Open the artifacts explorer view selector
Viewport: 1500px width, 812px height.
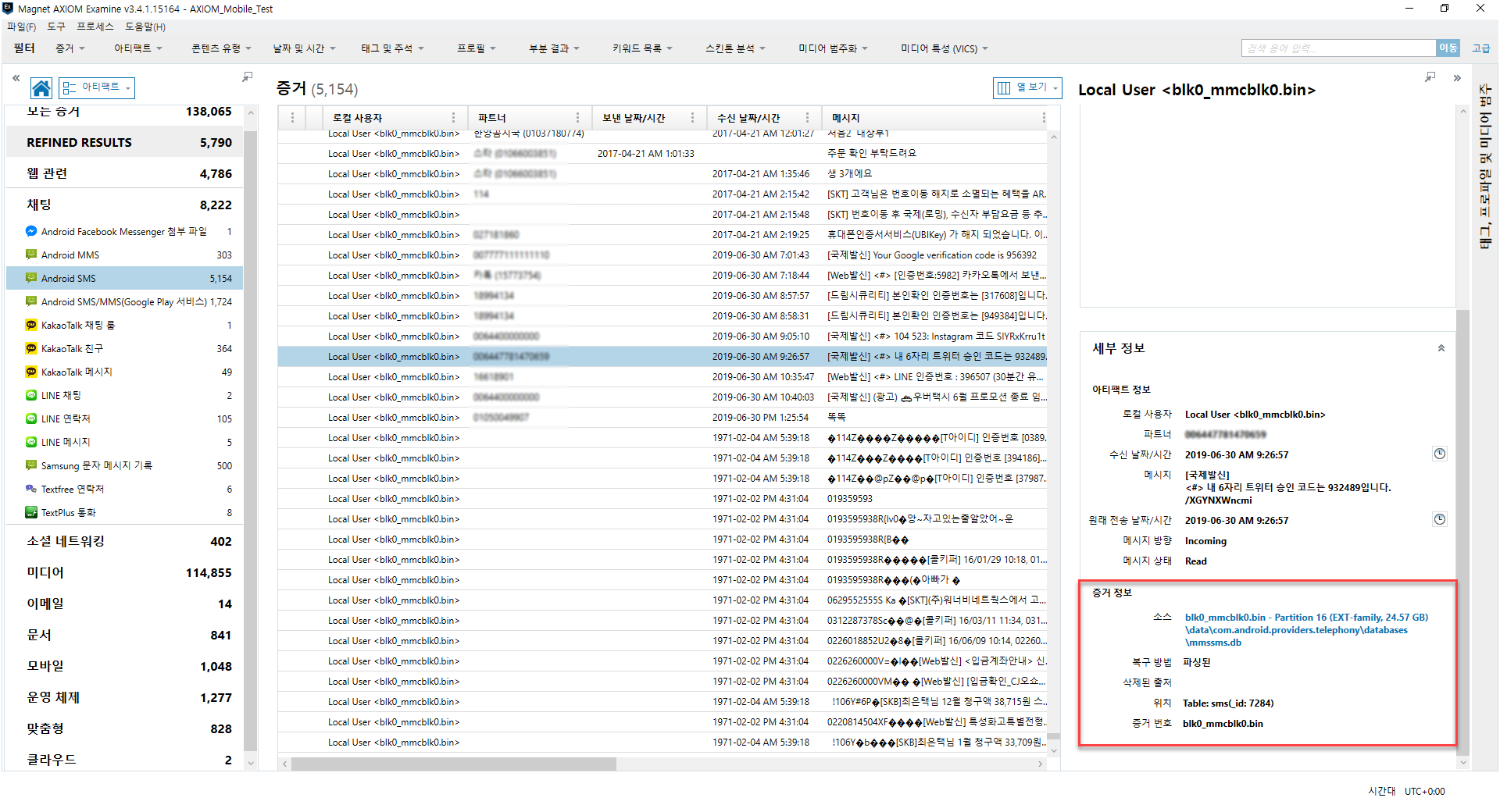(97, 87)
